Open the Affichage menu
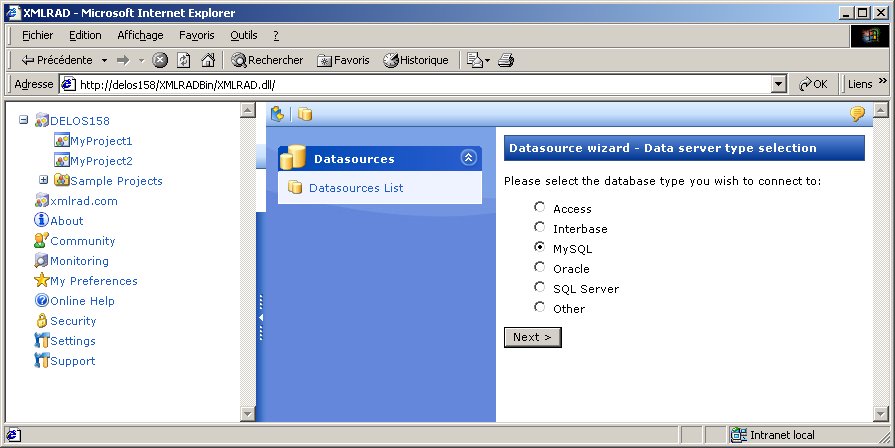895x448 pixels. point(140,35)
